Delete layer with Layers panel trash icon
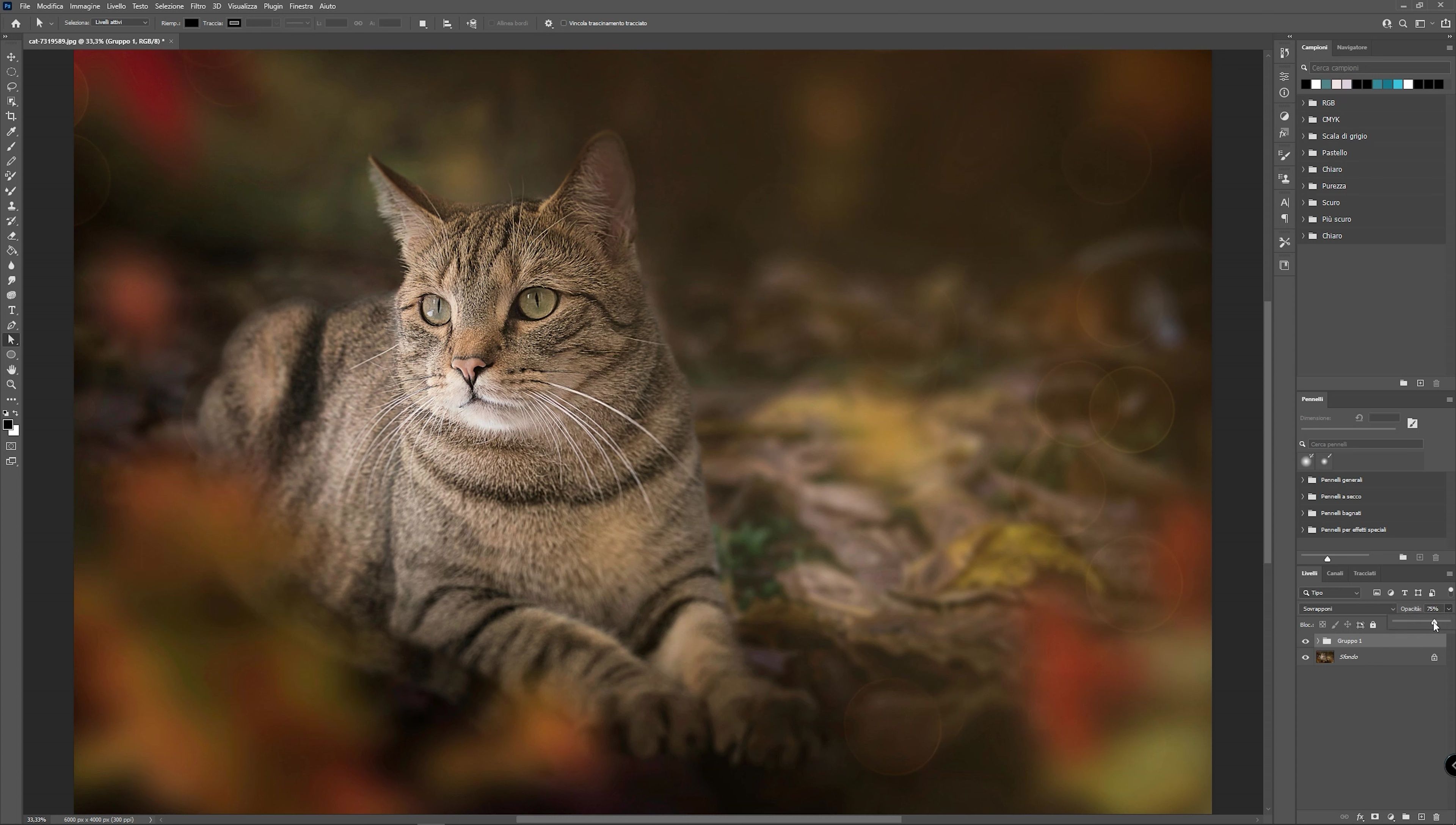Image resolution: width=1456 pixels, height=825 pixels. pyautogui.click(x=1436, y=817)
